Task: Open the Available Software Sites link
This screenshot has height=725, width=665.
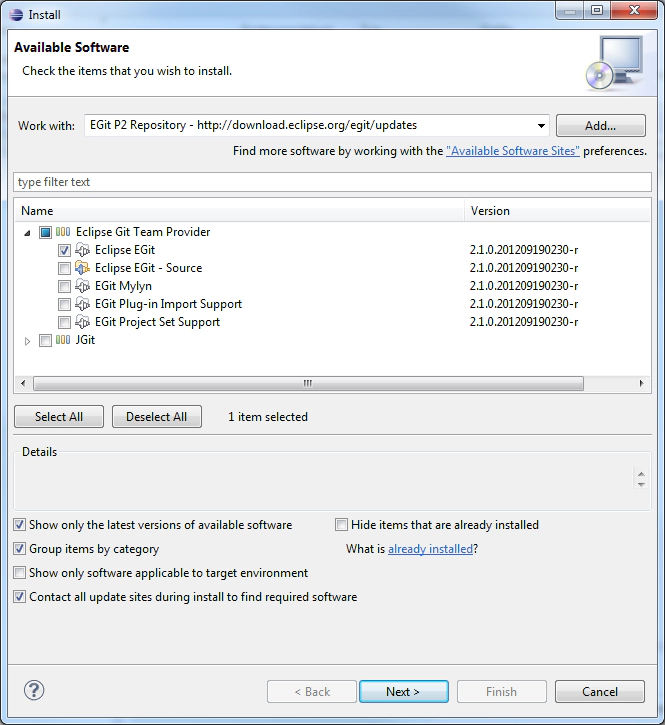Action: 512,151
